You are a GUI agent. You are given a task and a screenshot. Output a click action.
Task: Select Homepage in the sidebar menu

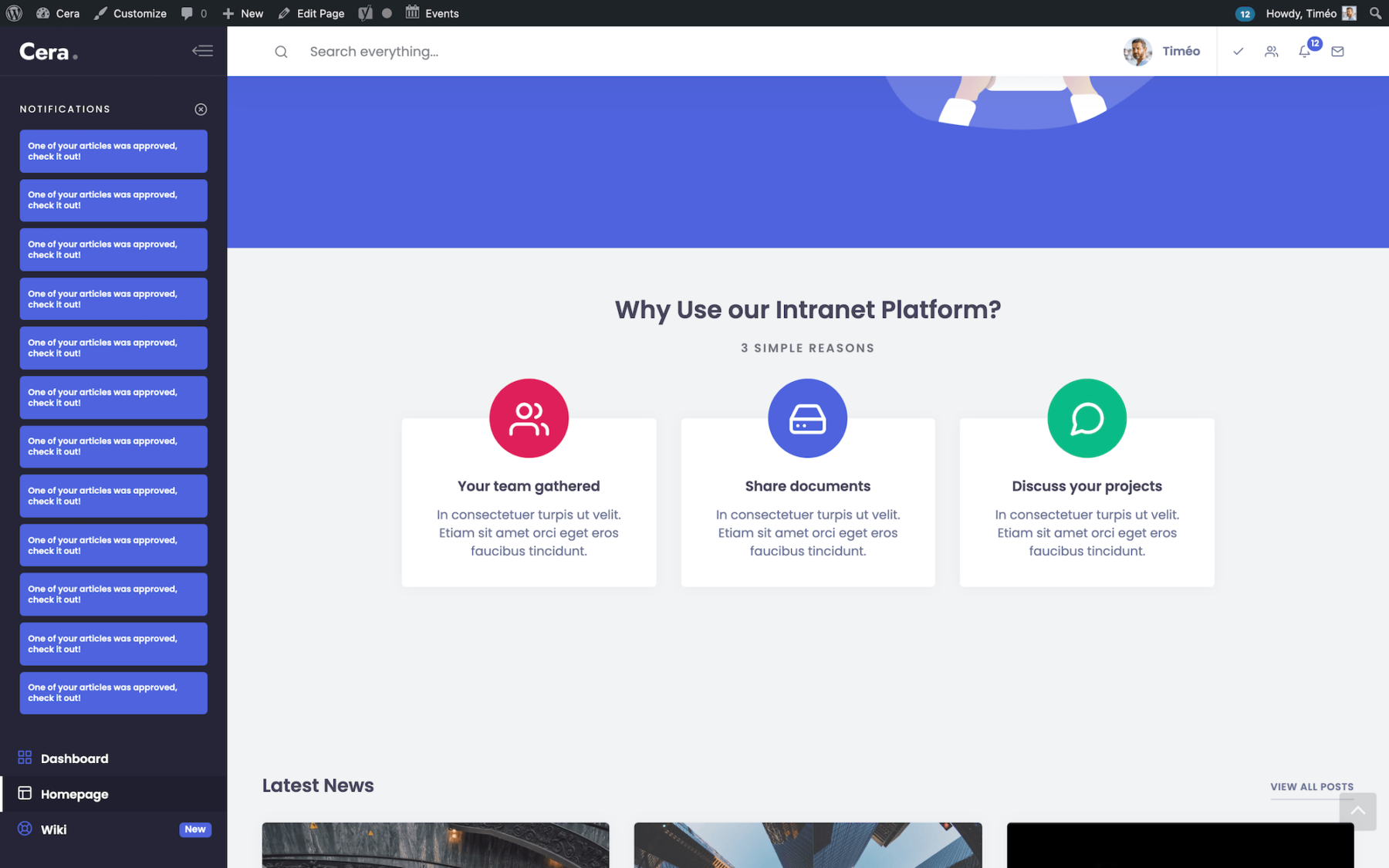(x=74, y=794)
